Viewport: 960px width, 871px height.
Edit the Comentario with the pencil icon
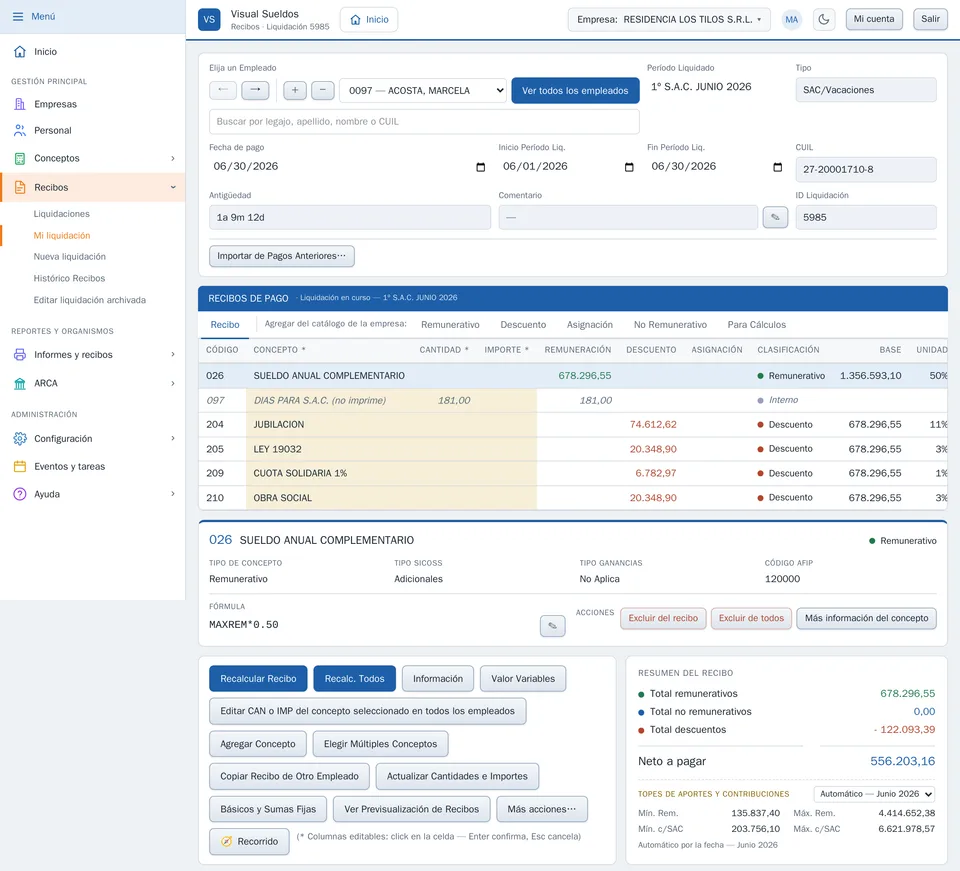coord(775,217)
